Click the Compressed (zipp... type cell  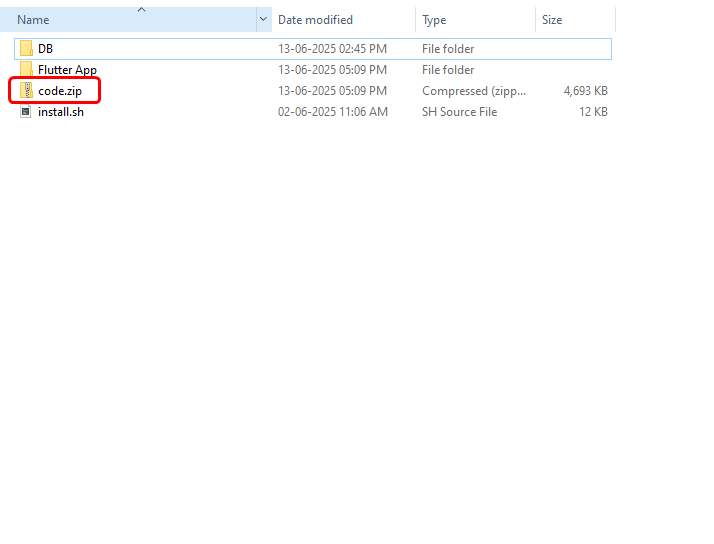tap(474, 91)
